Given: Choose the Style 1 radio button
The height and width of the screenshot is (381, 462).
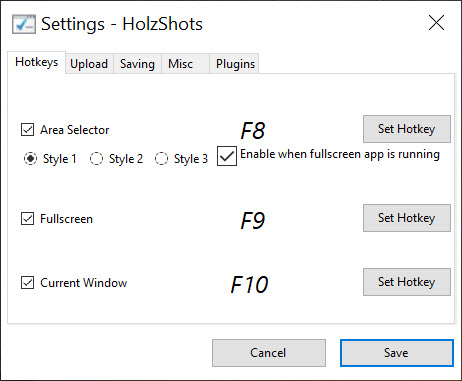Looking at the screenshot, I should [30, 159].
